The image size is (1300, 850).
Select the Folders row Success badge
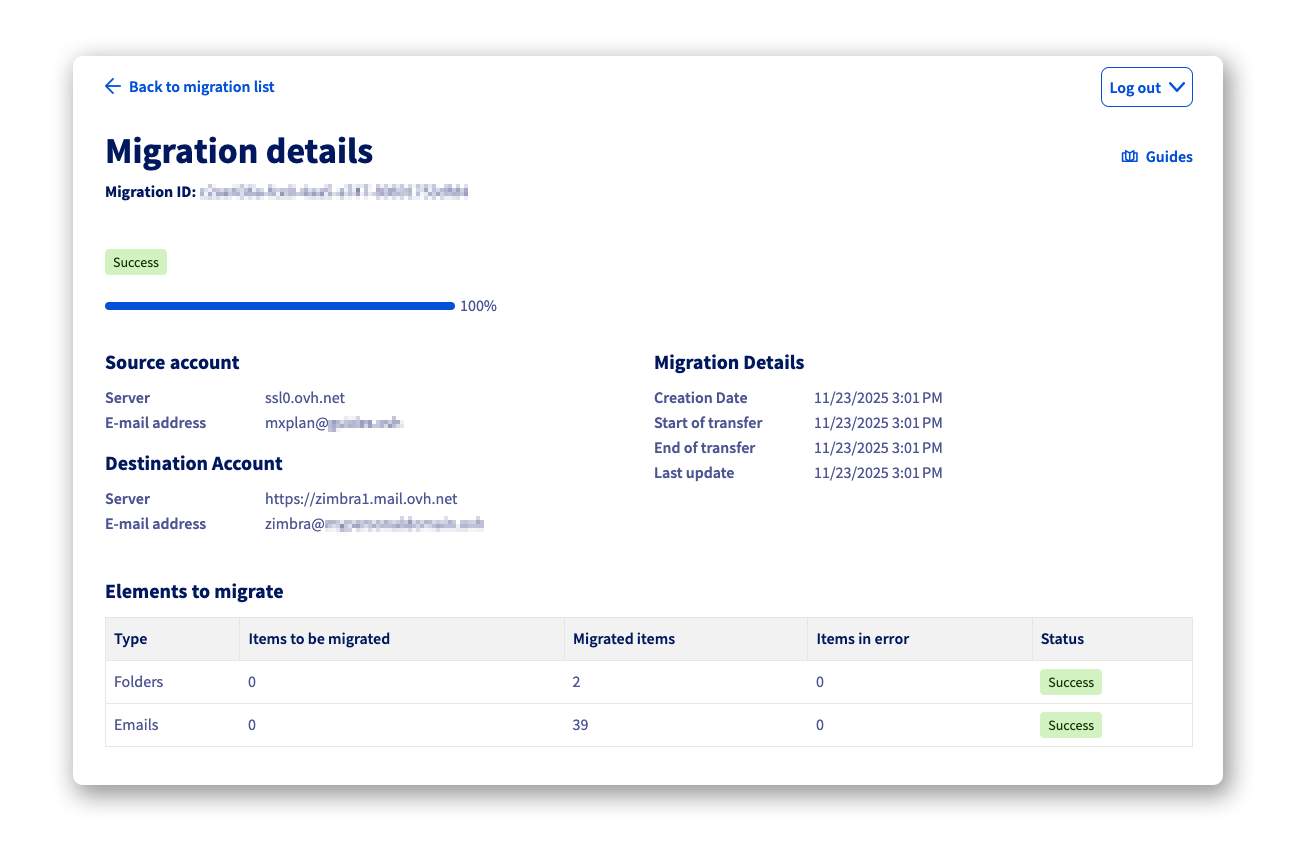(1070, 682)
